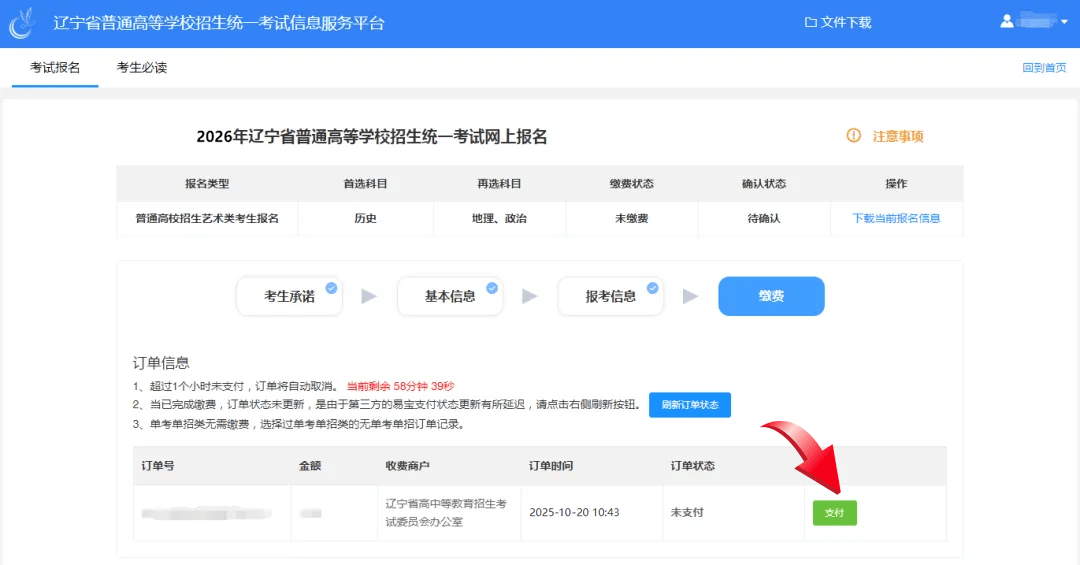
Task: Click the folder icon beside 文件下载
Action: (811, 23)
